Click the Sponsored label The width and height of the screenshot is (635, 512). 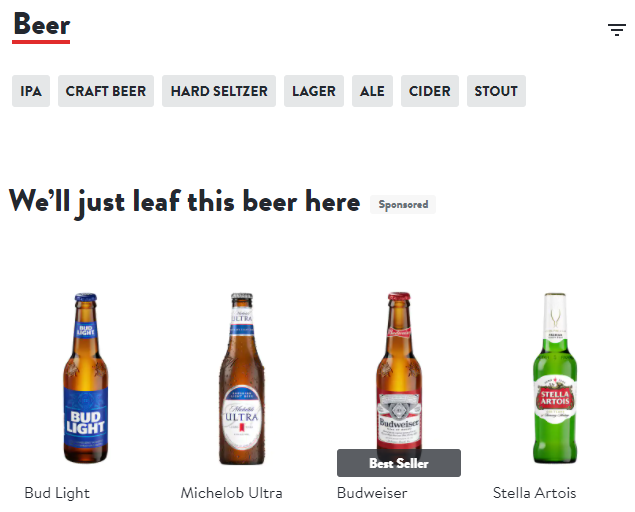point(403,204)
